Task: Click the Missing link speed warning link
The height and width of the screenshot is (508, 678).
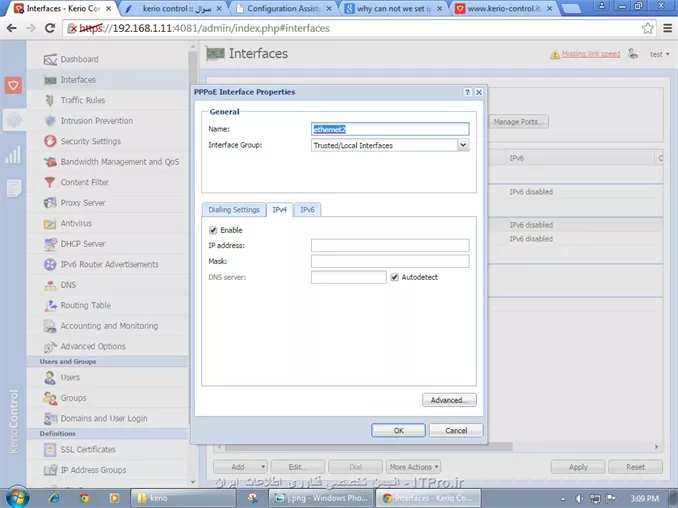Action: [591, 54]
